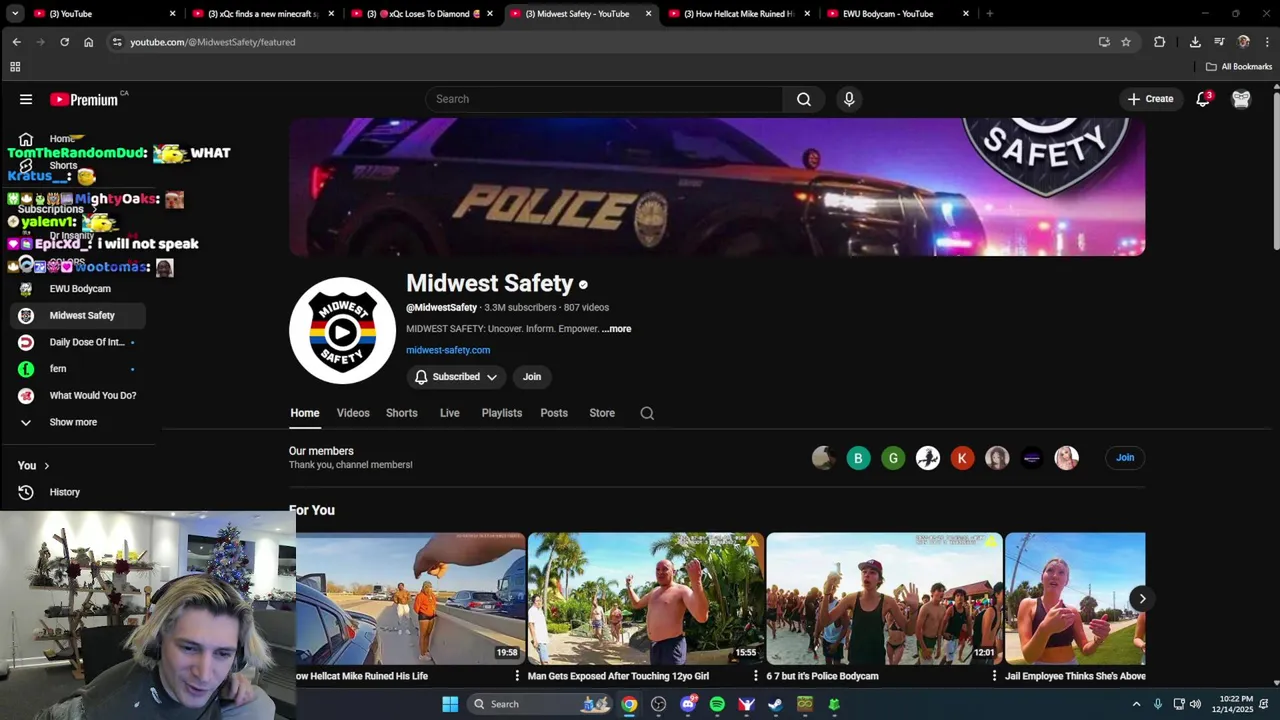This screenshot has height=720, width=1280.
Task: Click the search magnifier button
Action: click(804, 99)
